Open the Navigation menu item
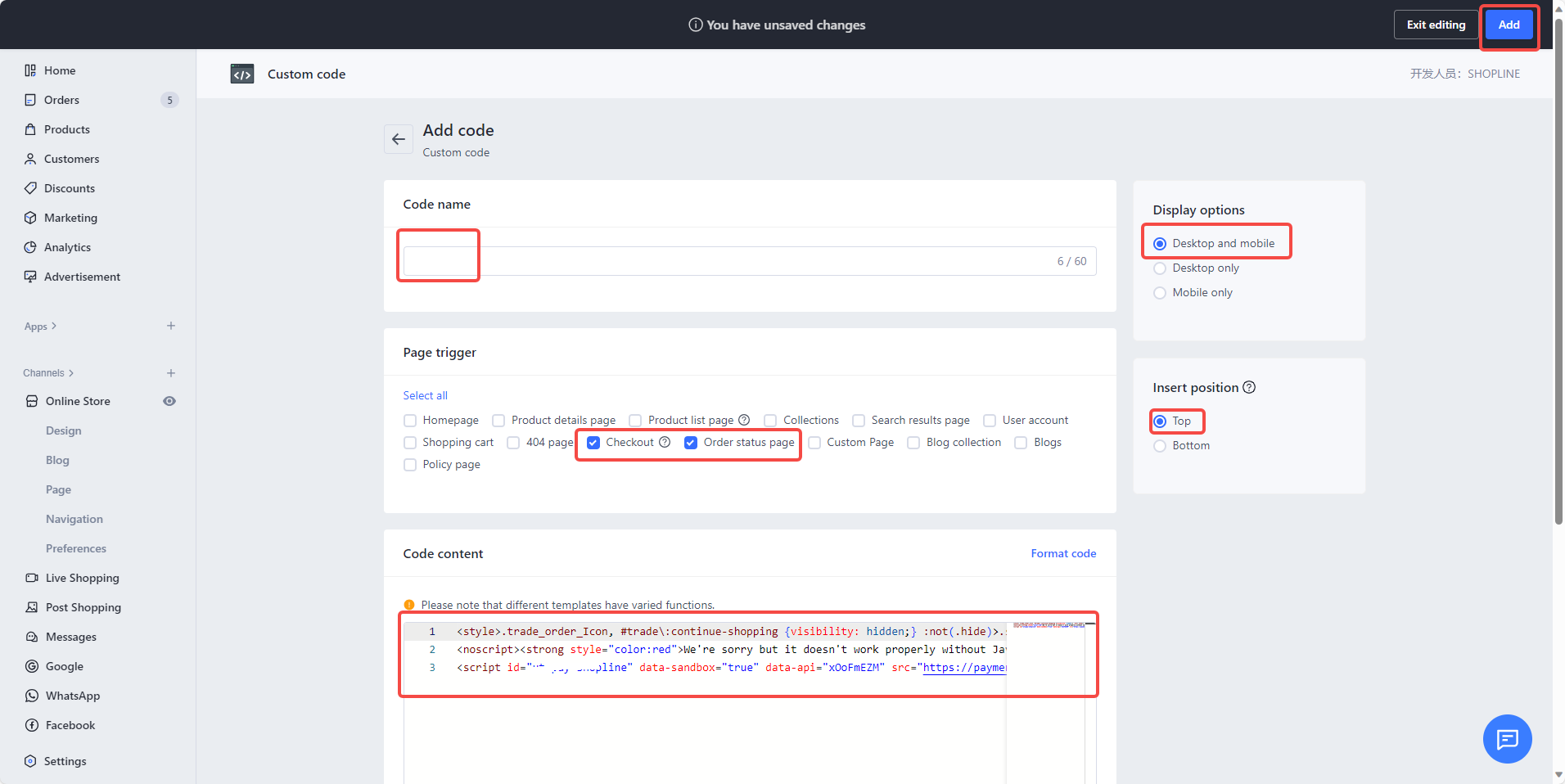This screenshot has width=1565, height=784. click(x=74, y=519)
